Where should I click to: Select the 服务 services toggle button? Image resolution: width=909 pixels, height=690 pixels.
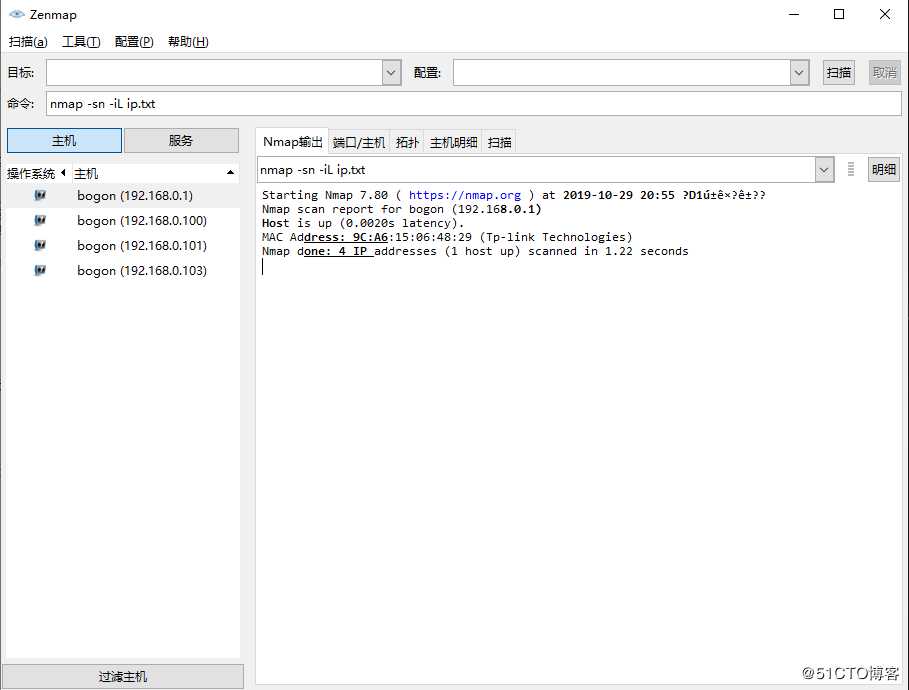[181, 140]
